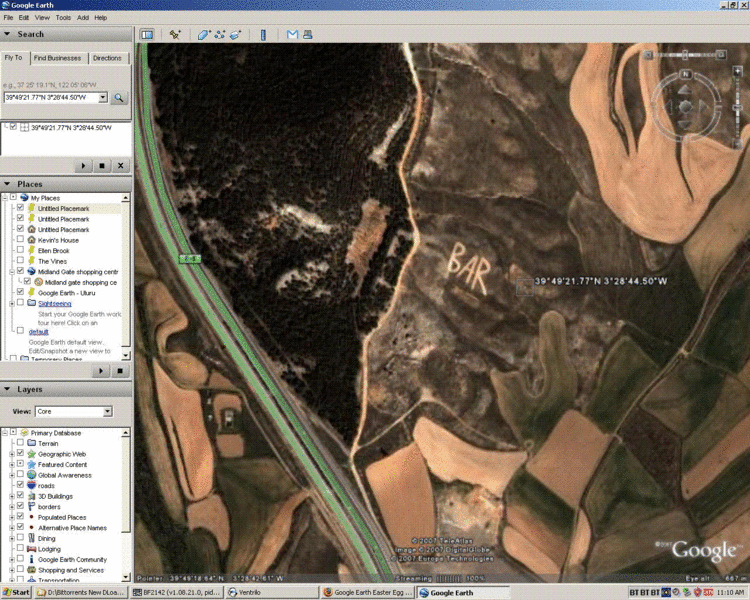Collapse the My Places tree node

pyautogui.click(x=5, y=197)
